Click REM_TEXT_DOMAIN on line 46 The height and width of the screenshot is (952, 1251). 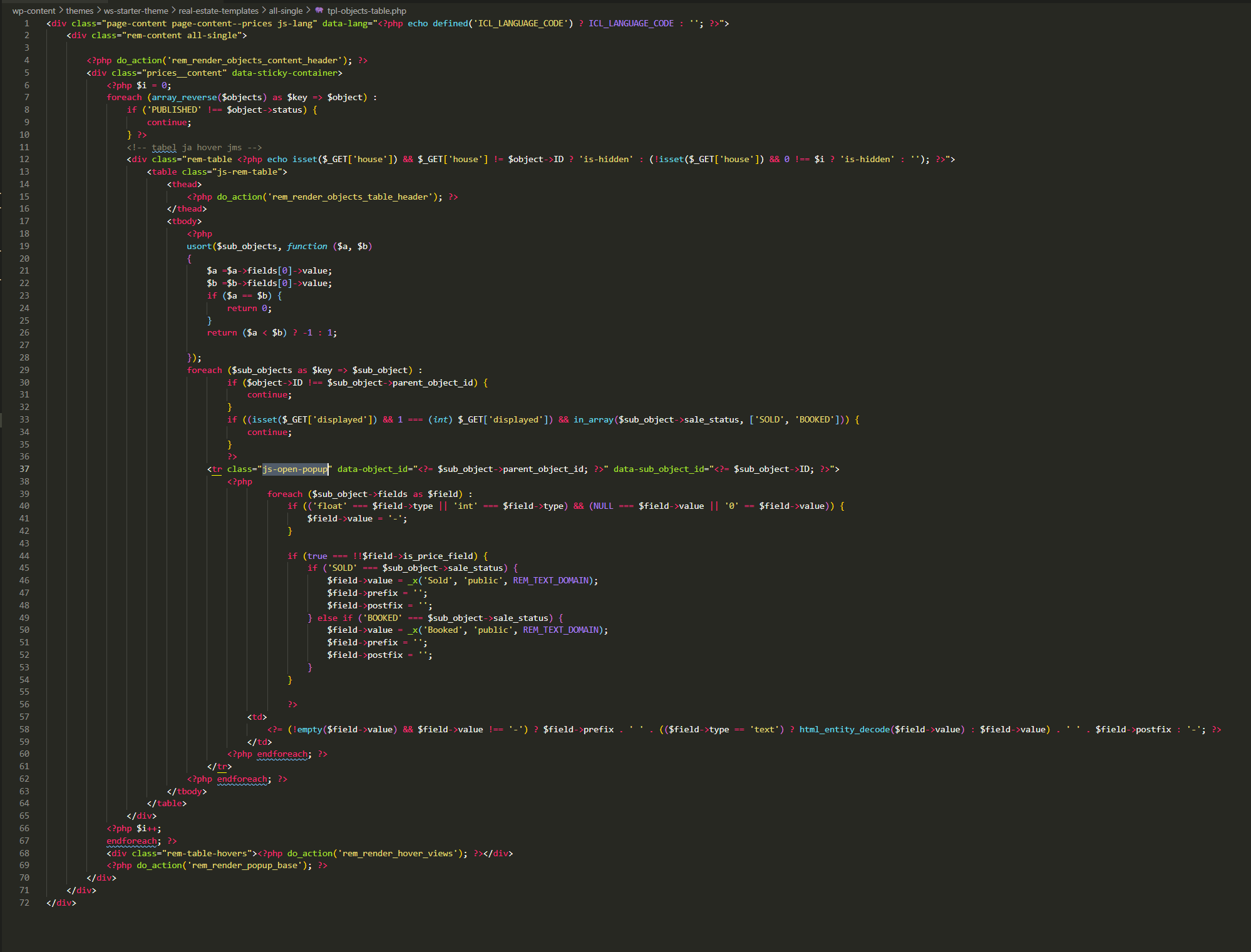pyautogui.click(x=551, y=580)
